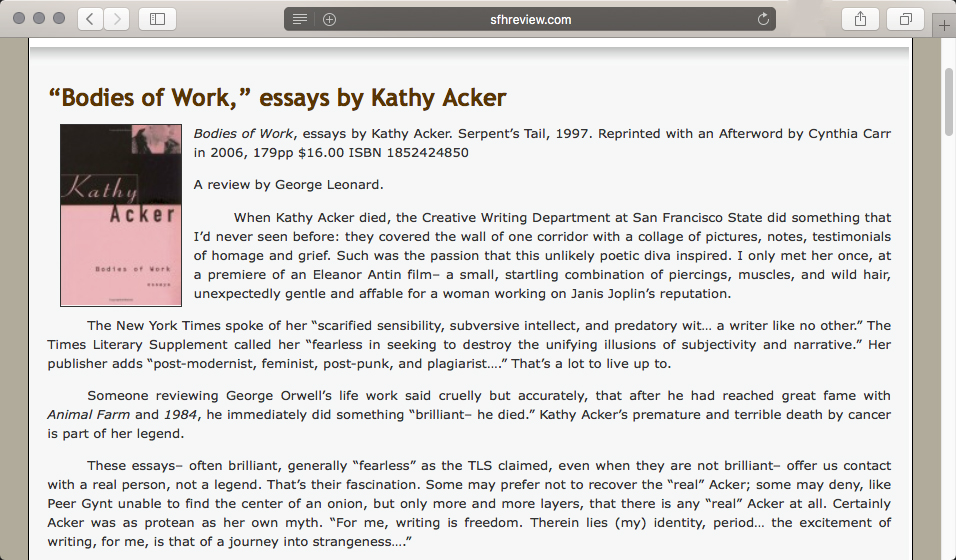Reload the sfhreview.com page
Screen dimensions: 956x560
coord(763,19)
